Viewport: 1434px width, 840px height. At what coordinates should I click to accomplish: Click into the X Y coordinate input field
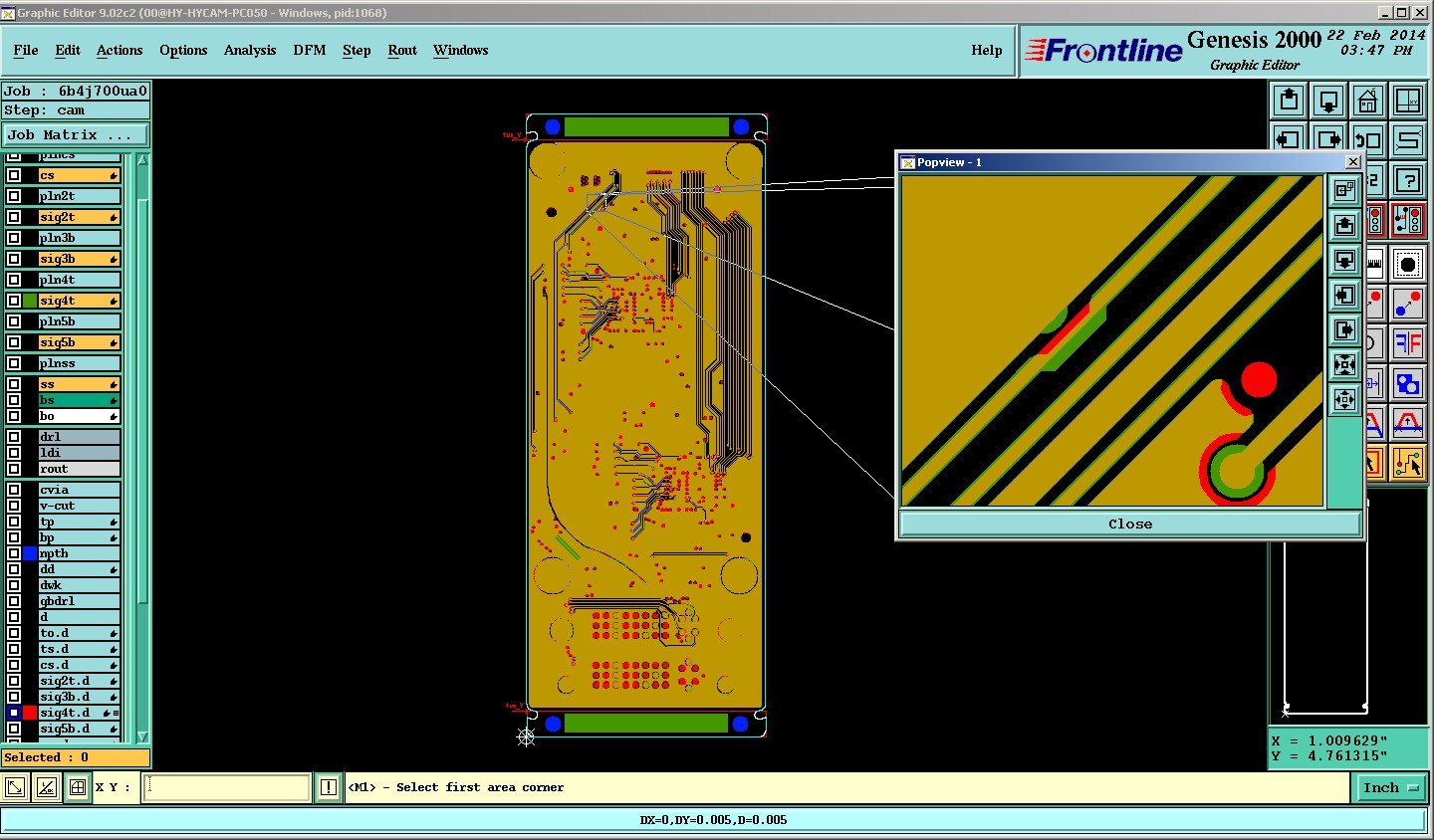tap(227, 787)
